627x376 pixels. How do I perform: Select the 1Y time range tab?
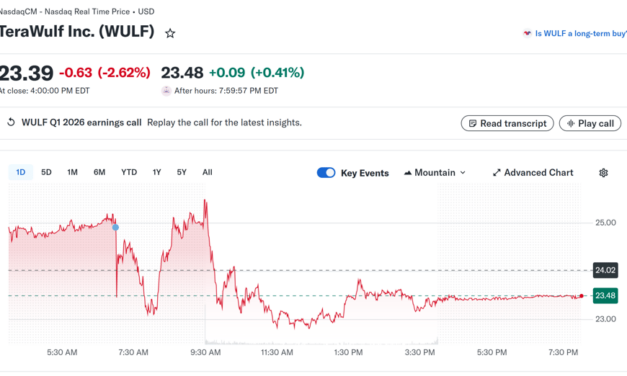157,172
